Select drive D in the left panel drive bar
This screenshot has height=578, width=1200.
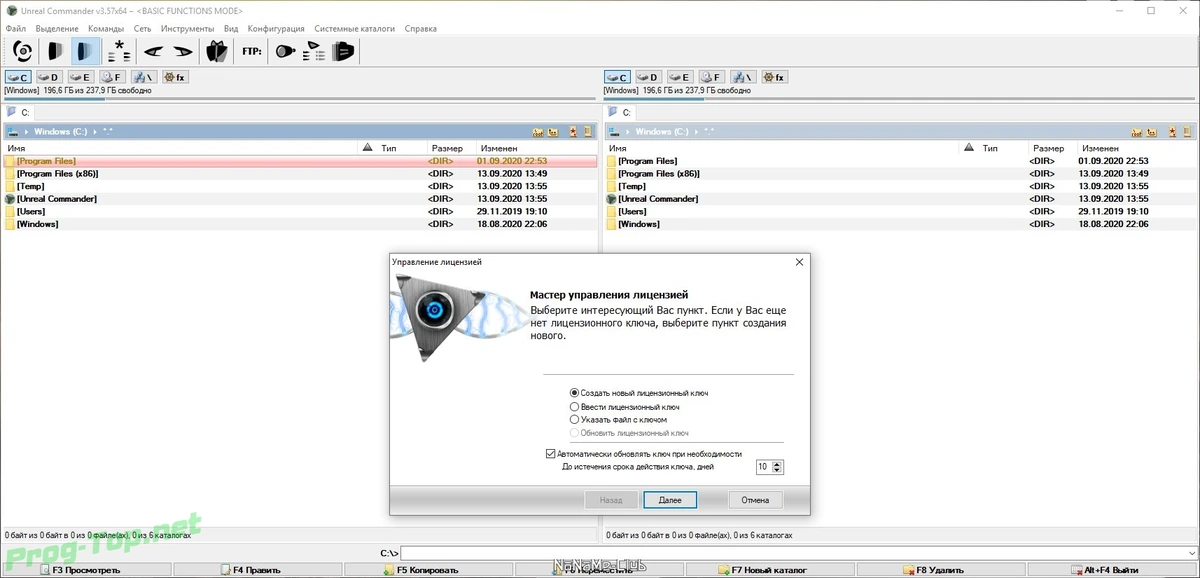(x=49, y=77)
